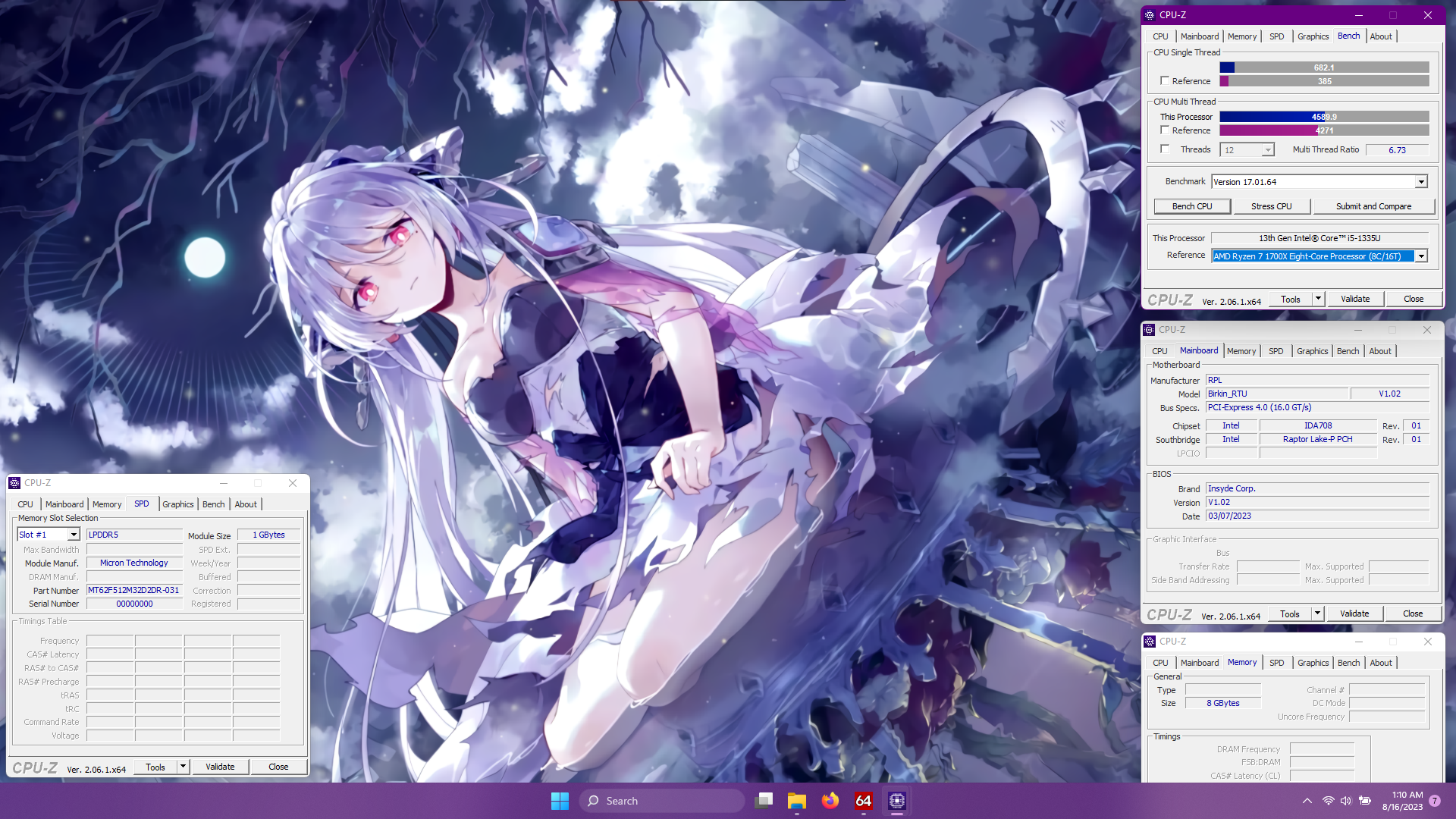The height and width of the screenshot is (819, 1456).
Task: Click 1 GBytes module size field
Action: [x=268, y=535]
